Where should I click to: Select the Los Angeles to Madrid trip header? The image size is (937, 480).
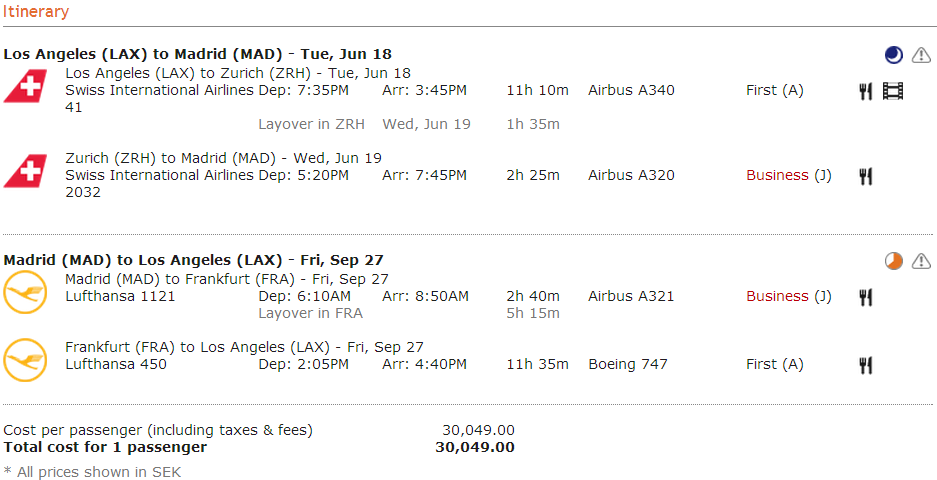[197, 54]
